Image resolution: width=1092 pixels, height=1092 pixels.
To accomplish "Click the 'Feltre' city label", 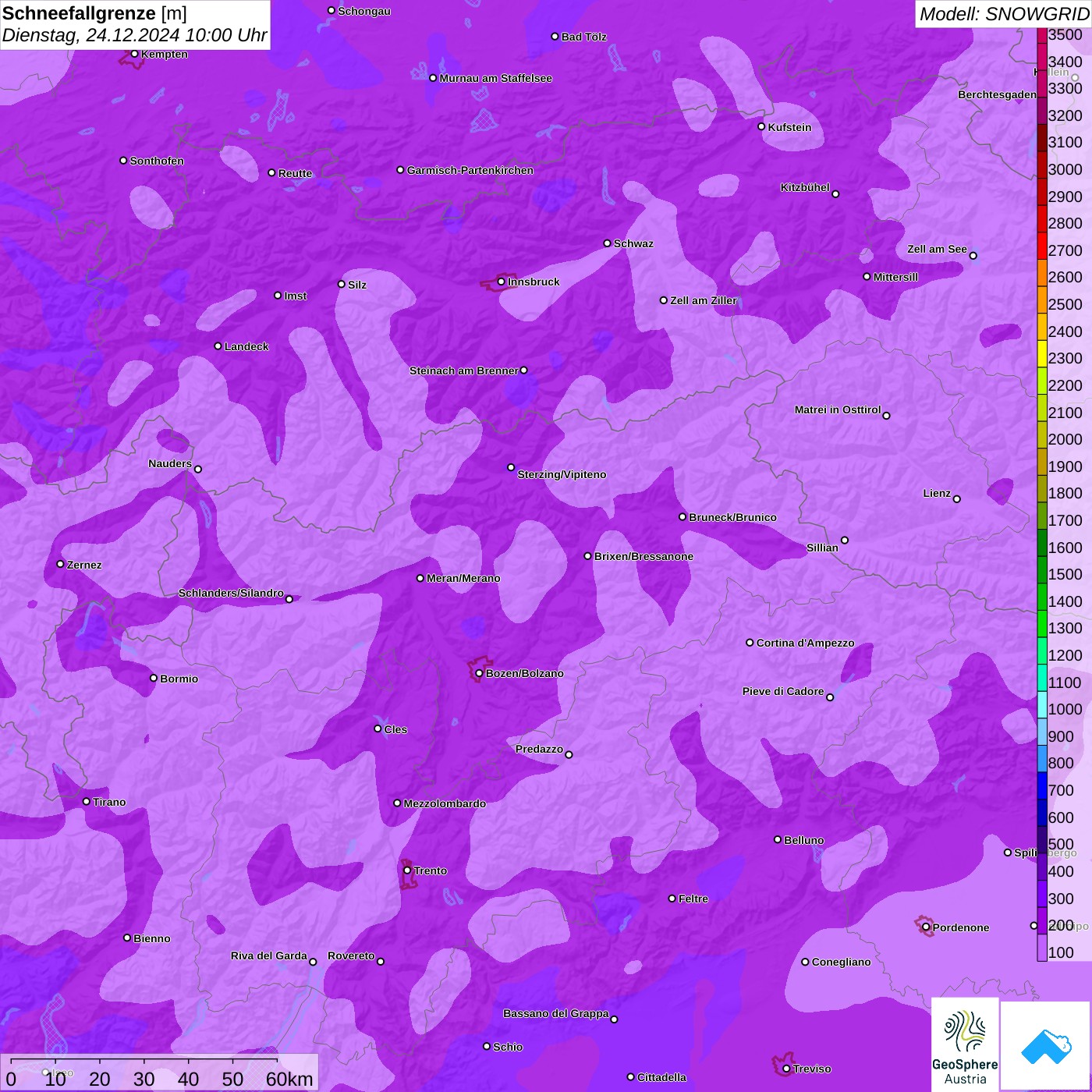I will pos(693,899).
